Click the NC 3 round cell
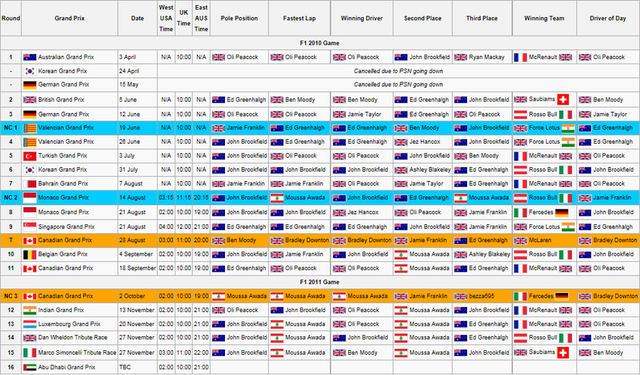 (x=11, y=296)
